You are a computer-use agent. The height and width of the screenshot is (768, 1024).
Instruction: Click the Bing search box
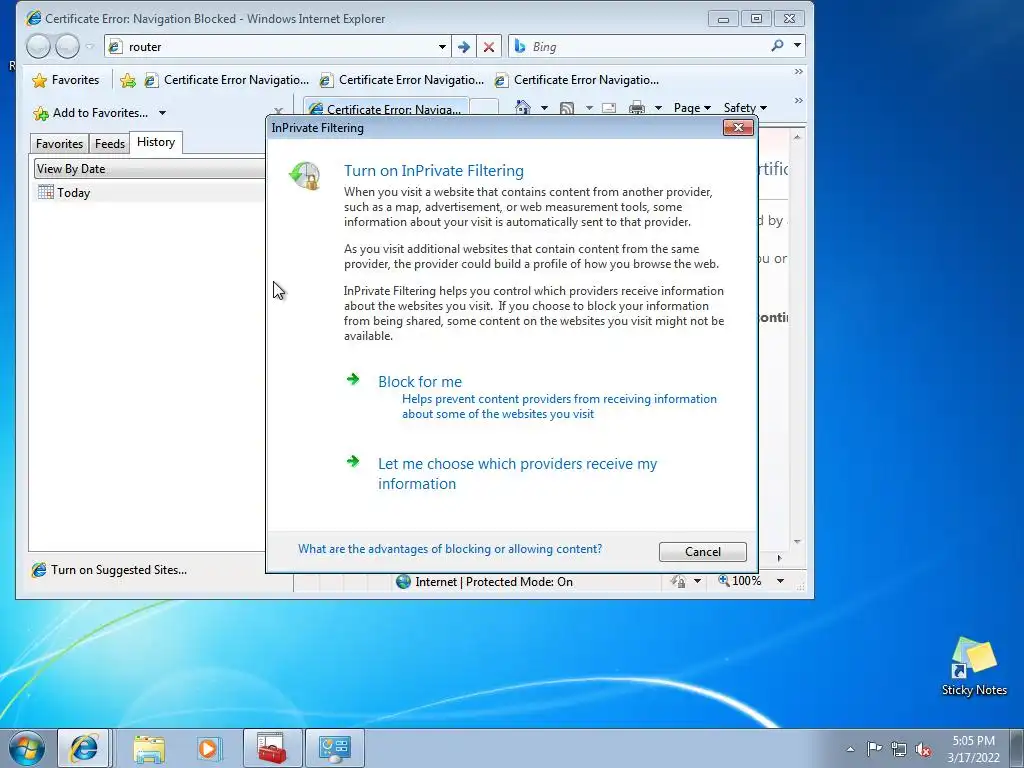[637, 46]
